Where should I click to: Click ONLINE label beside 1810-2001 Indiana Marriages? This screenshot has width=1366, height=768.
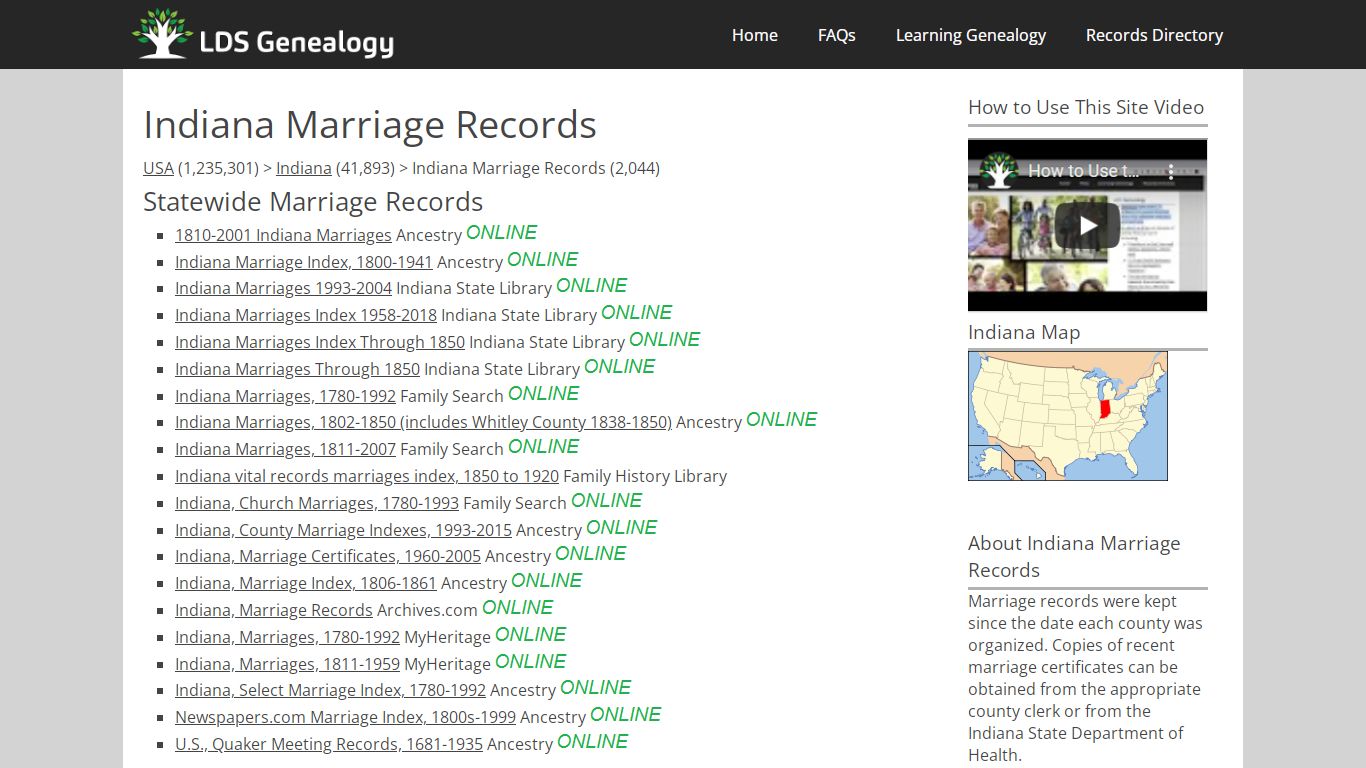click(x=501, y=232)
